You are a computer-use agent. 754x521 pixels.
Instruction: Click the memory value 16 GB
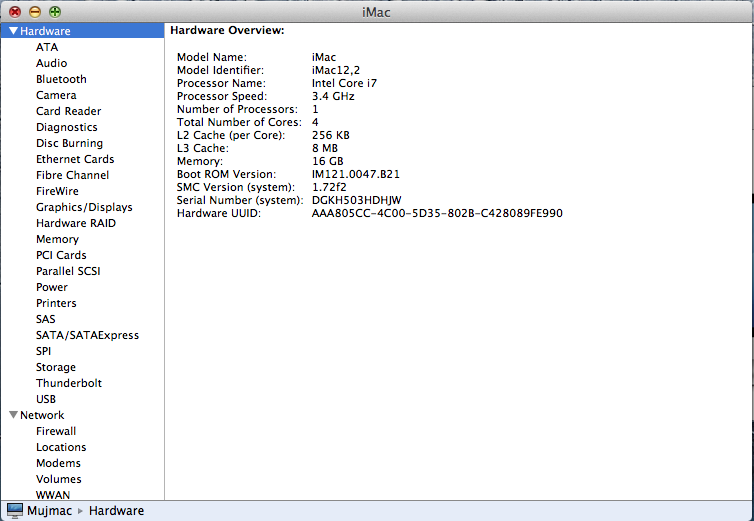point(327,161)
